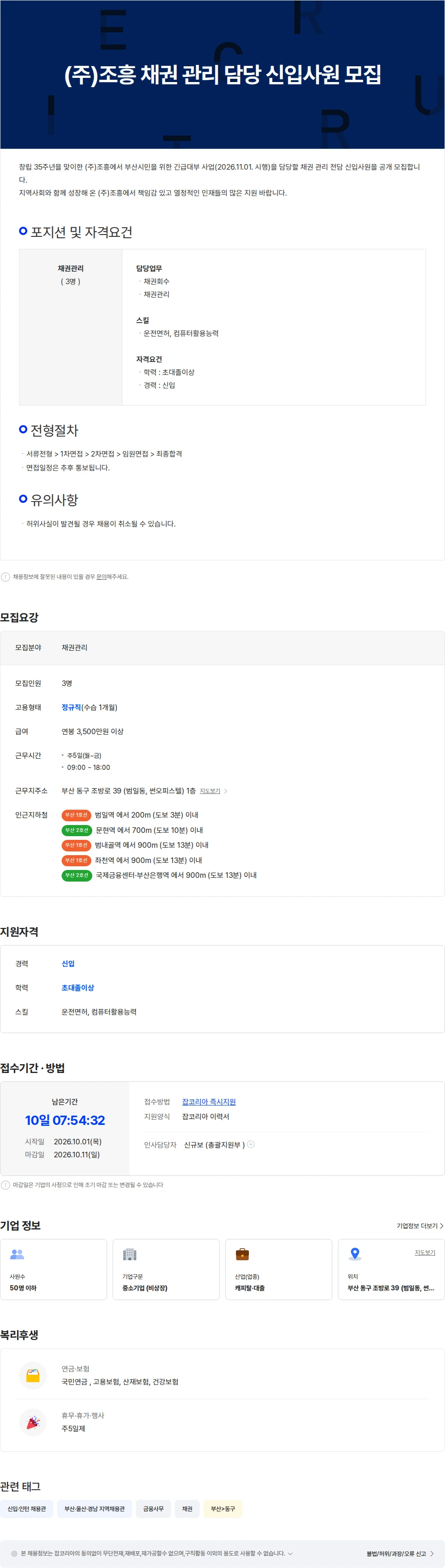445x1568 pixels.
Task: Click the 마감일 2026.10.11(일) date
Action: point(76,1154)
